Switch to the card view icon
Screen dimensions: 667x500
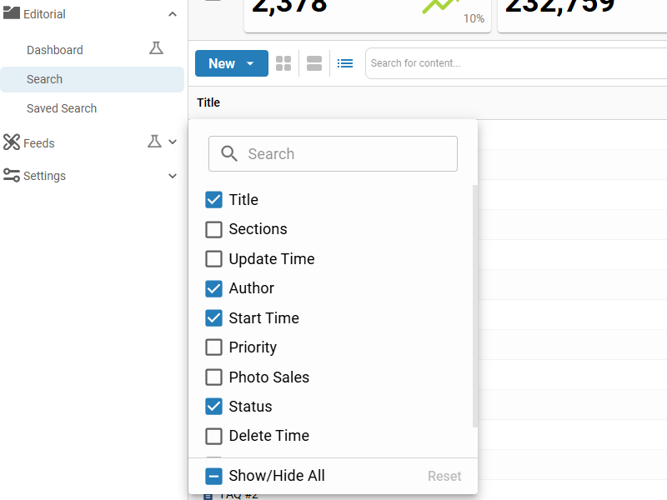314,64
